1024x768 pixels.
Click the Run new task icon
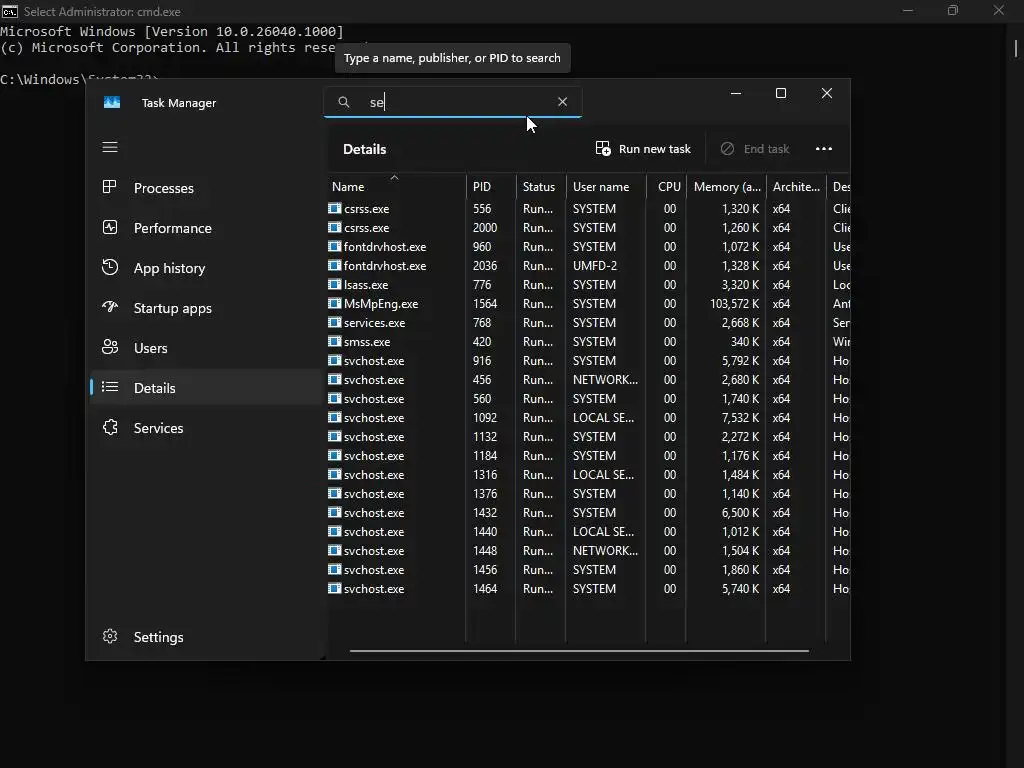[603, 149]
